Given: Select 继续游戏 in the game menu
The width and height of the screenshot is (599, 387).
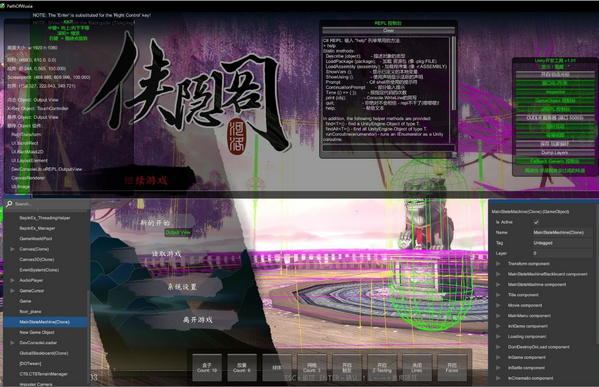Looking at the screenshot, I should (x=146, y=180).
